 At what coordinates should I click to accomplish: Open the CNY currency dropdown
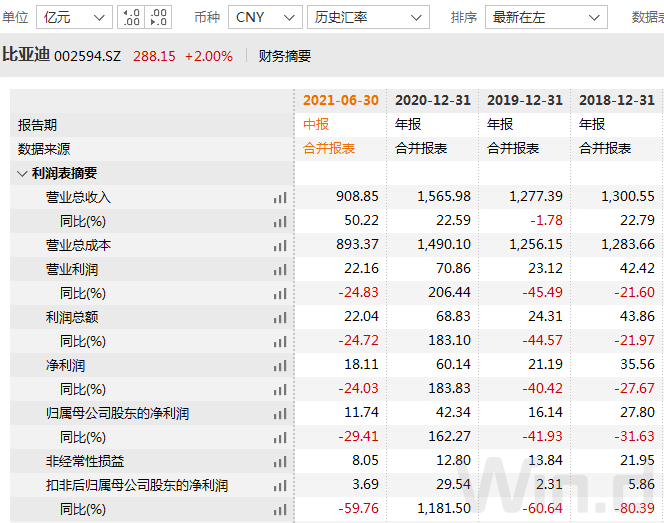(x=264, y=17)
